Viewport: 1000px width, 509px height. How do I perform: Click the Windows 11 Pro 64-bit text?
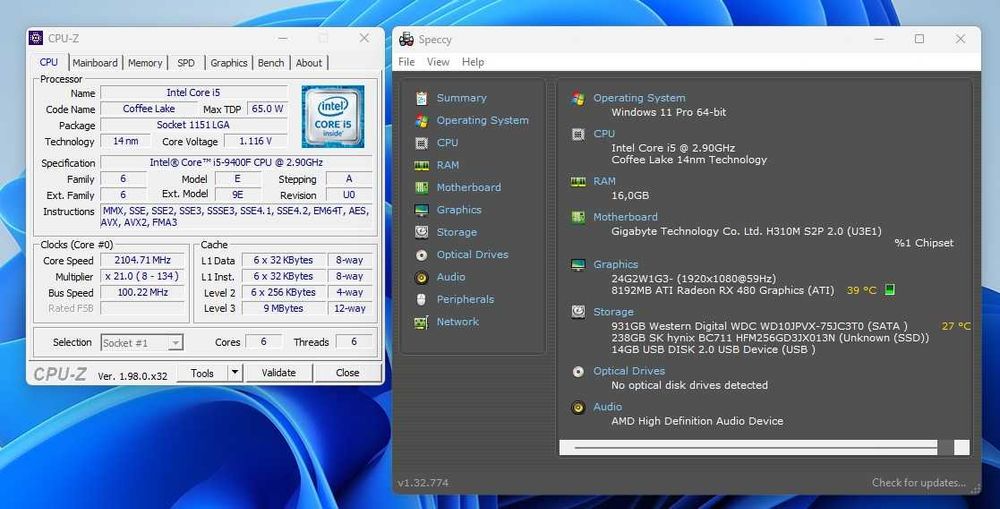click(x=668, y=112)
